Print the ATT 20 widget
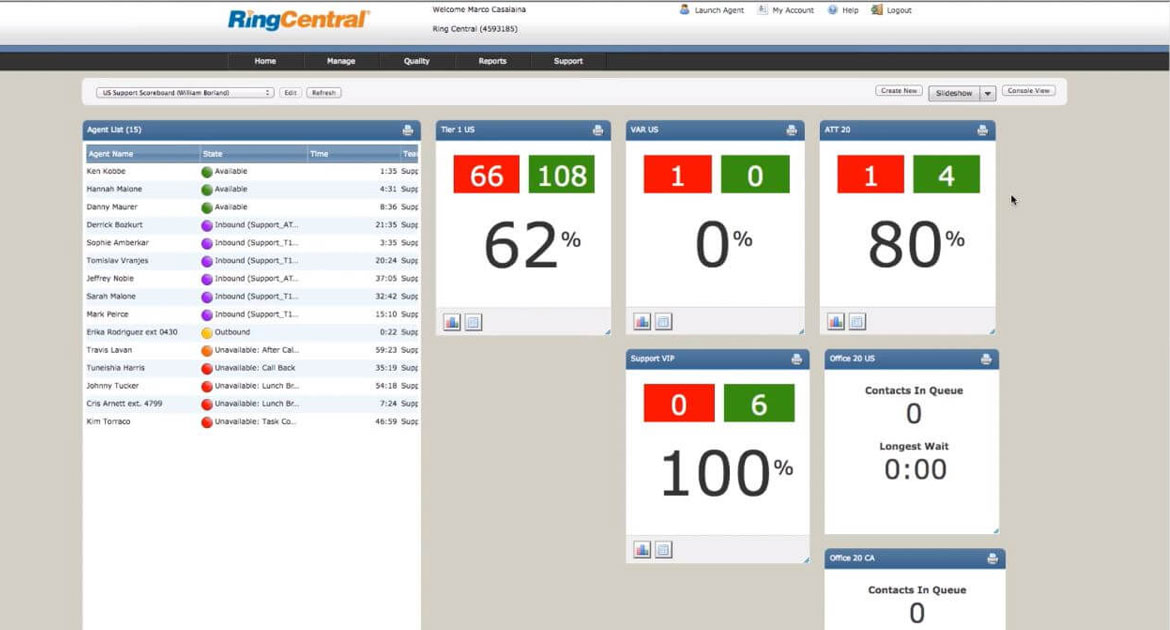 coord(982,130)
